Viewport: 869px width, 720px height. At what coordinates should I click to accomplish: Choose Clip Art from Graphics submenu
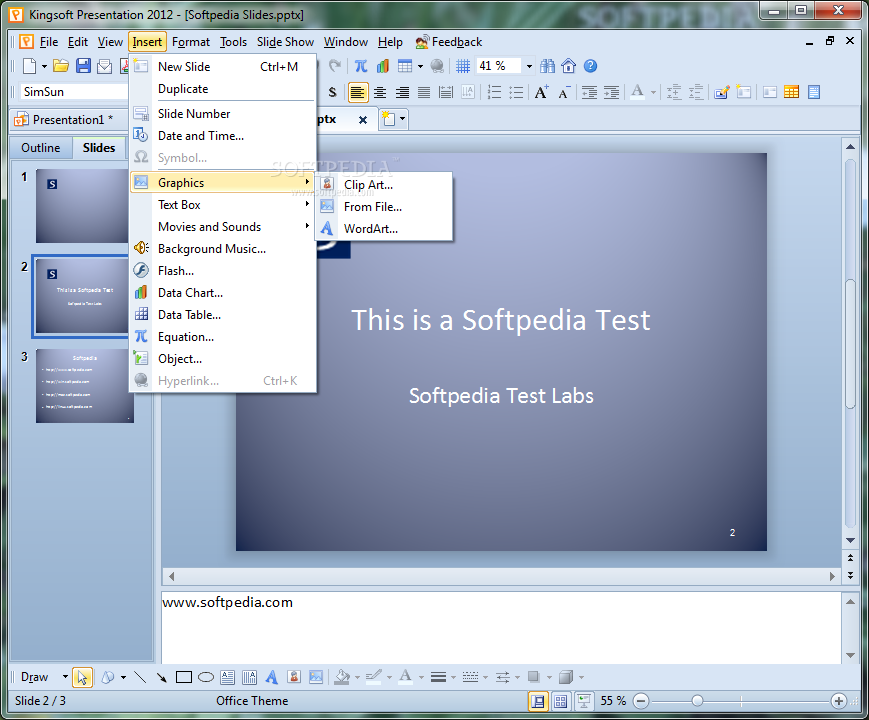point(384,185)
